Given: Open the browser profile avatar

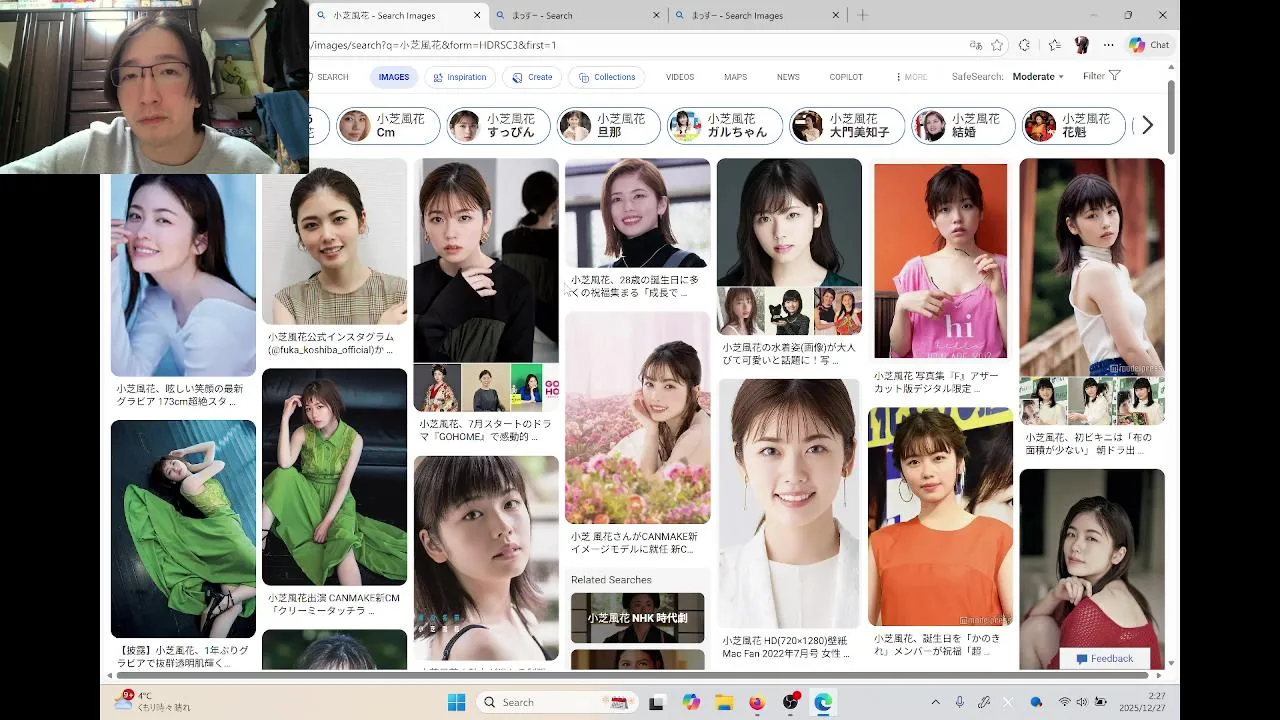Looking at the screenshot, I should [1081, 45].
